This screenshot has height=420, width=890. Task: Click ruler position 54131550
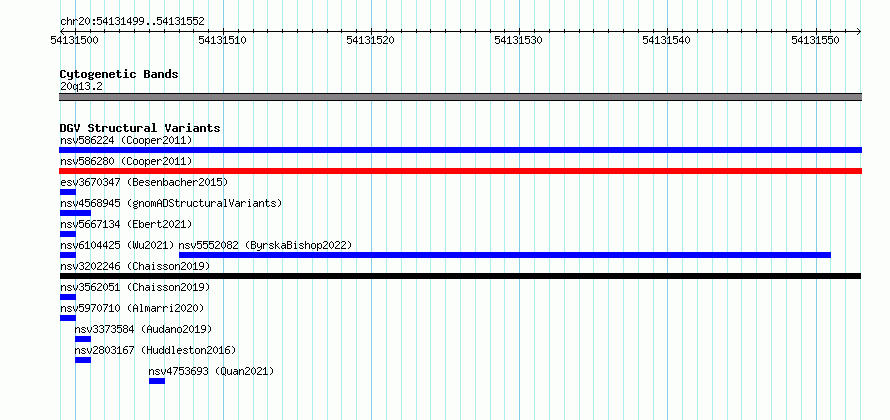point(816,40)
